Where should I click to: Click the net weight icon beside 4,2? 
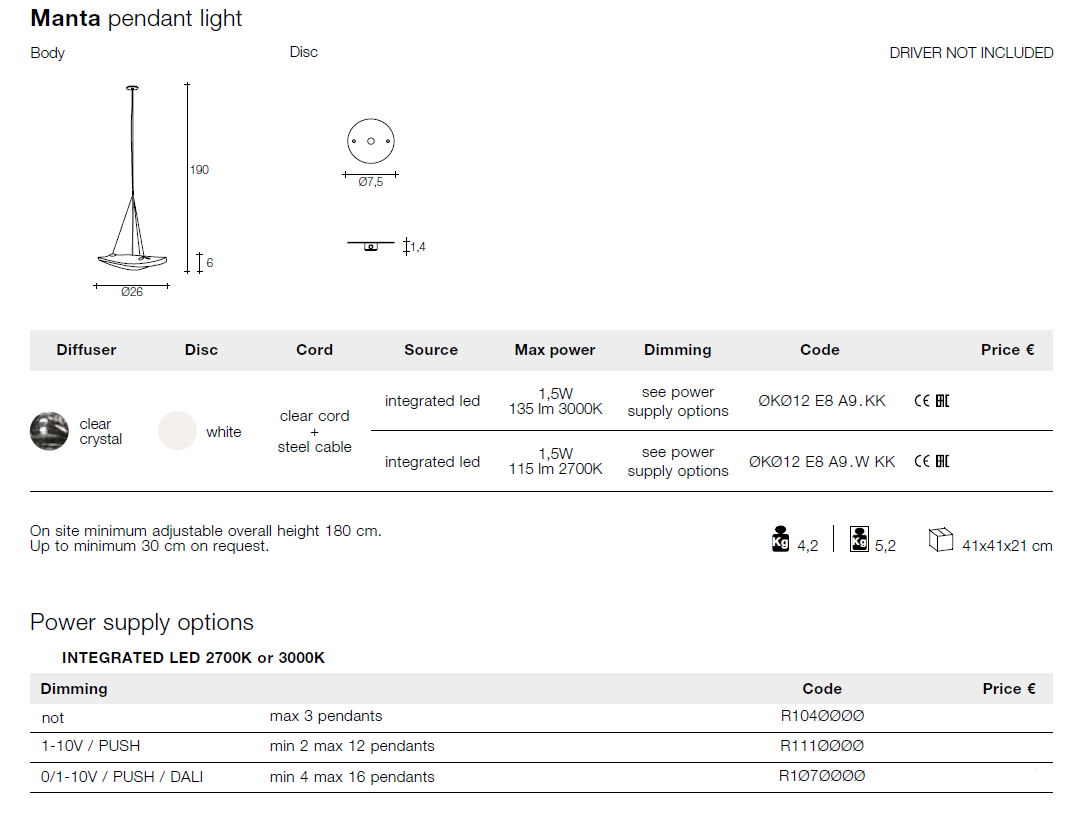click(x=780, y=539)
